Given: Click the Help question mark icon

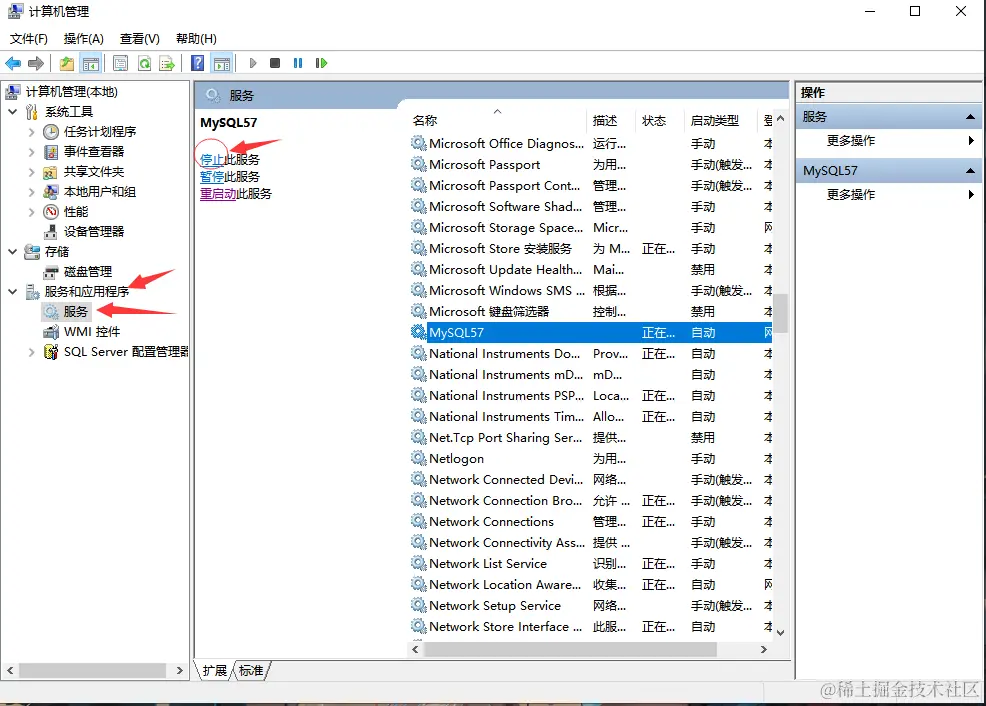Looking at the screenshot, I should pyautogui.click(x=197, y=63).
